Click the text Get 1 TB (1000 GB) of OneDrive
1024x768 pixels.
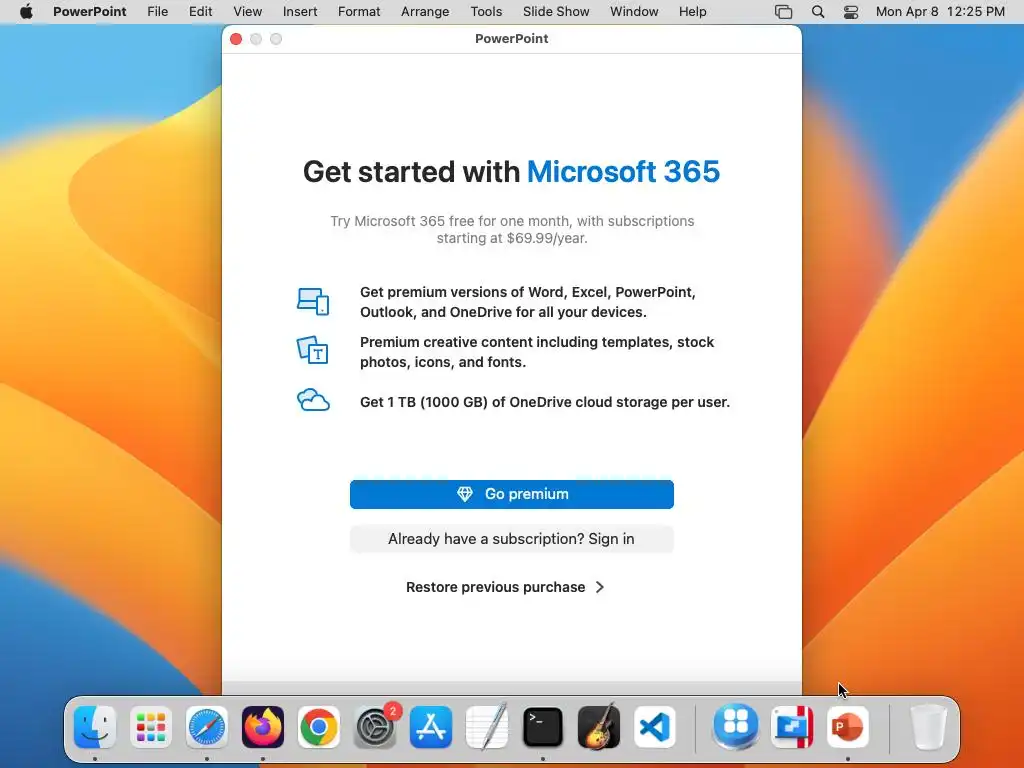pyautogui.click(x=545, y=402)
